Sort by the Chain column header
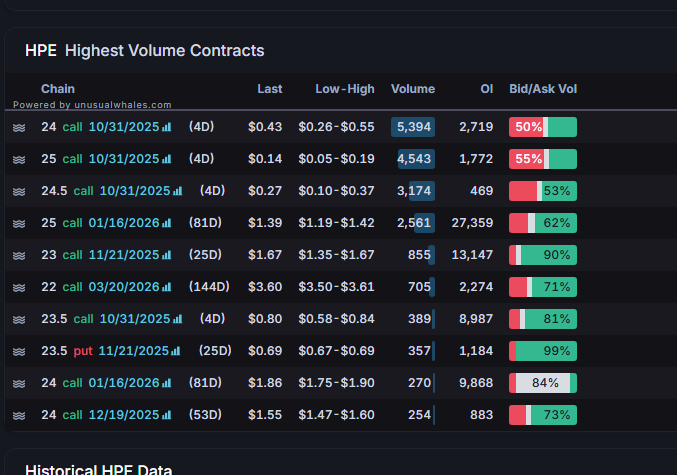 (58, 89)
